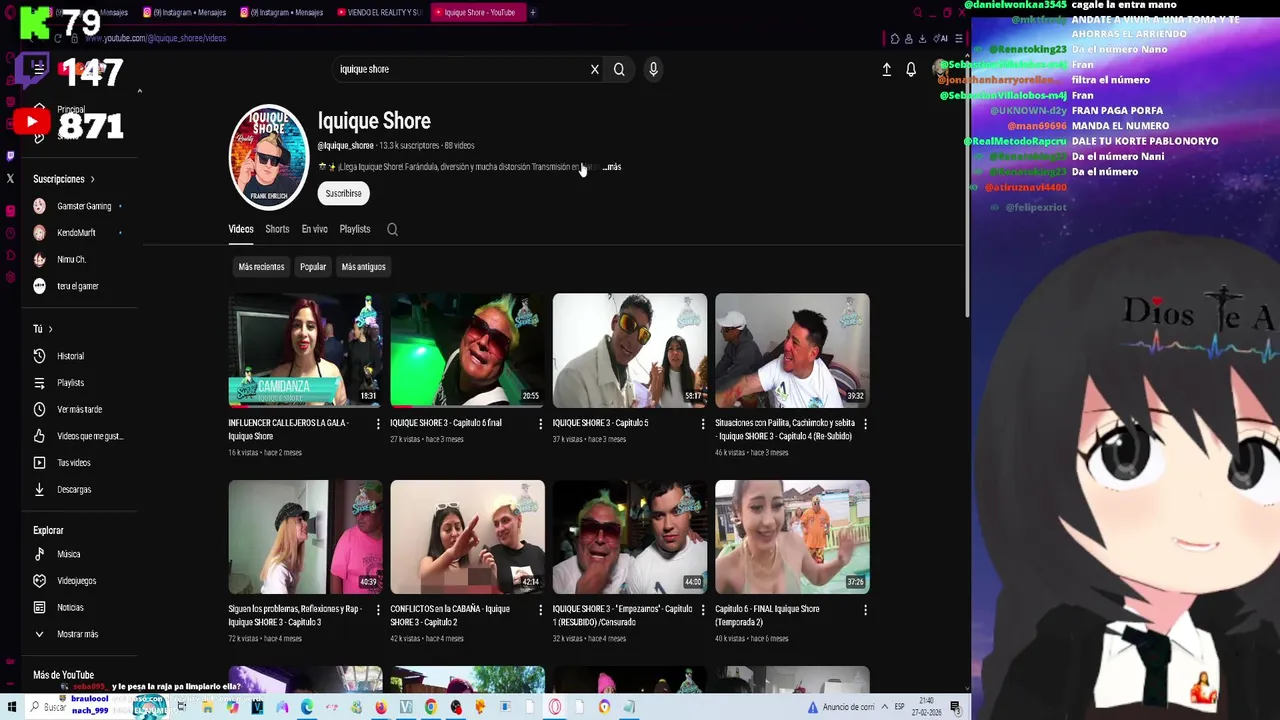
Task: Open the X (Twitter) icon in Opera sidebar
Action: (10, 179)
